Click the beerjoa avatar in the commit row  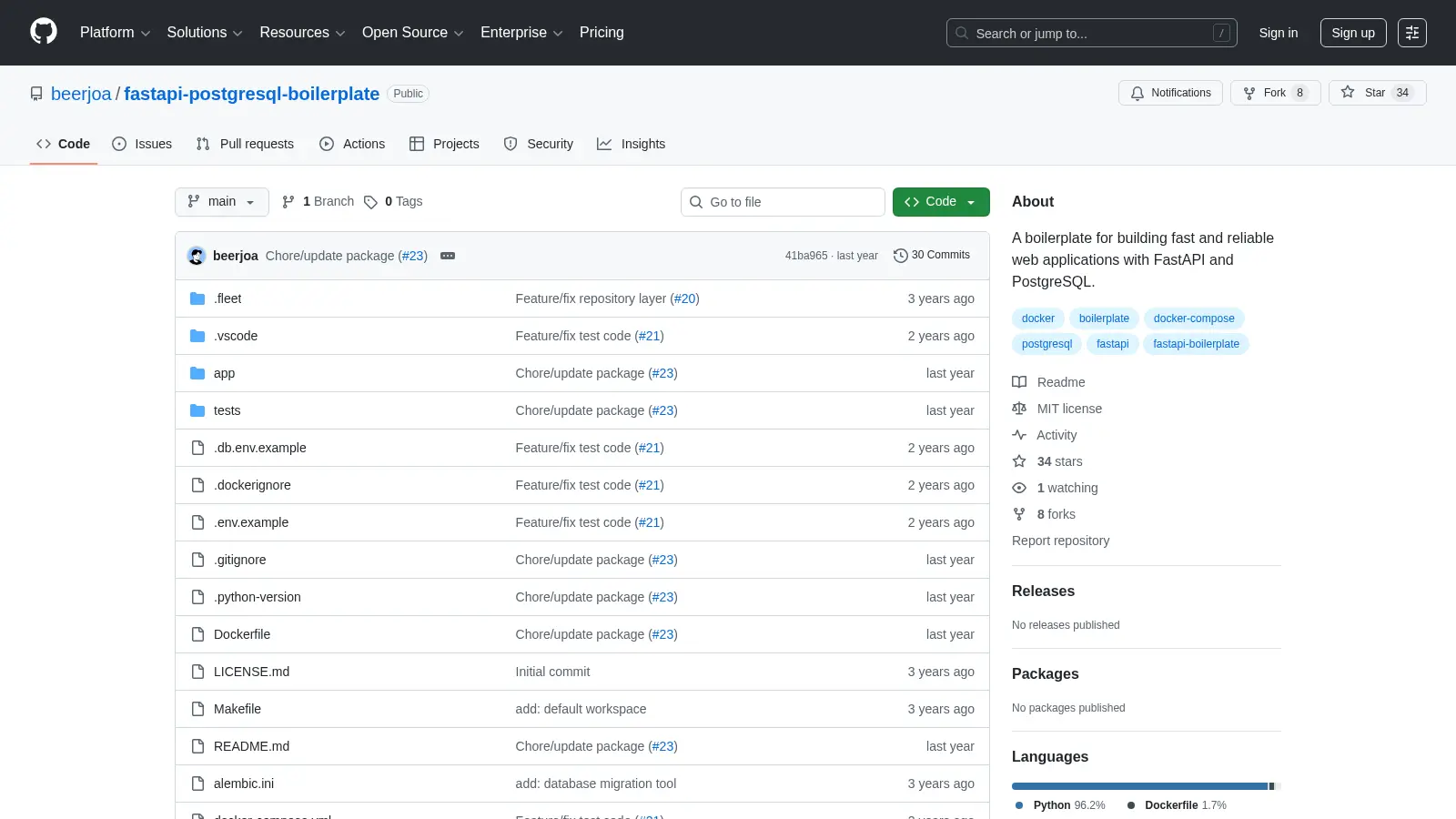click(197, 256)
